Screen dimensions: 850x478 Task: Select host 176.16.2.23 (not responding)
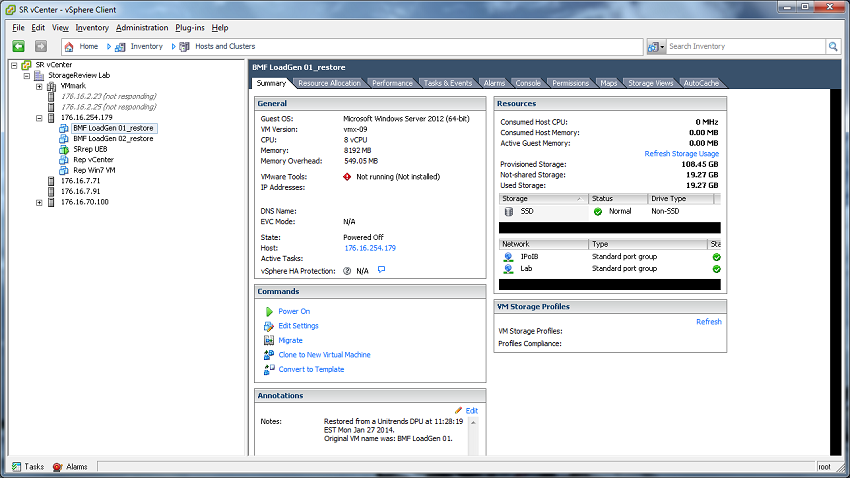click(x=108, y=96)
